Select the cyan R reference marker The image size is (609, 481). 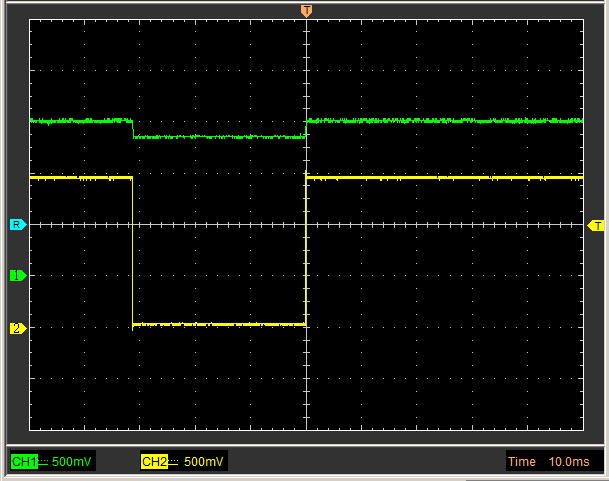pyautogui.click(x=18, y=225)
